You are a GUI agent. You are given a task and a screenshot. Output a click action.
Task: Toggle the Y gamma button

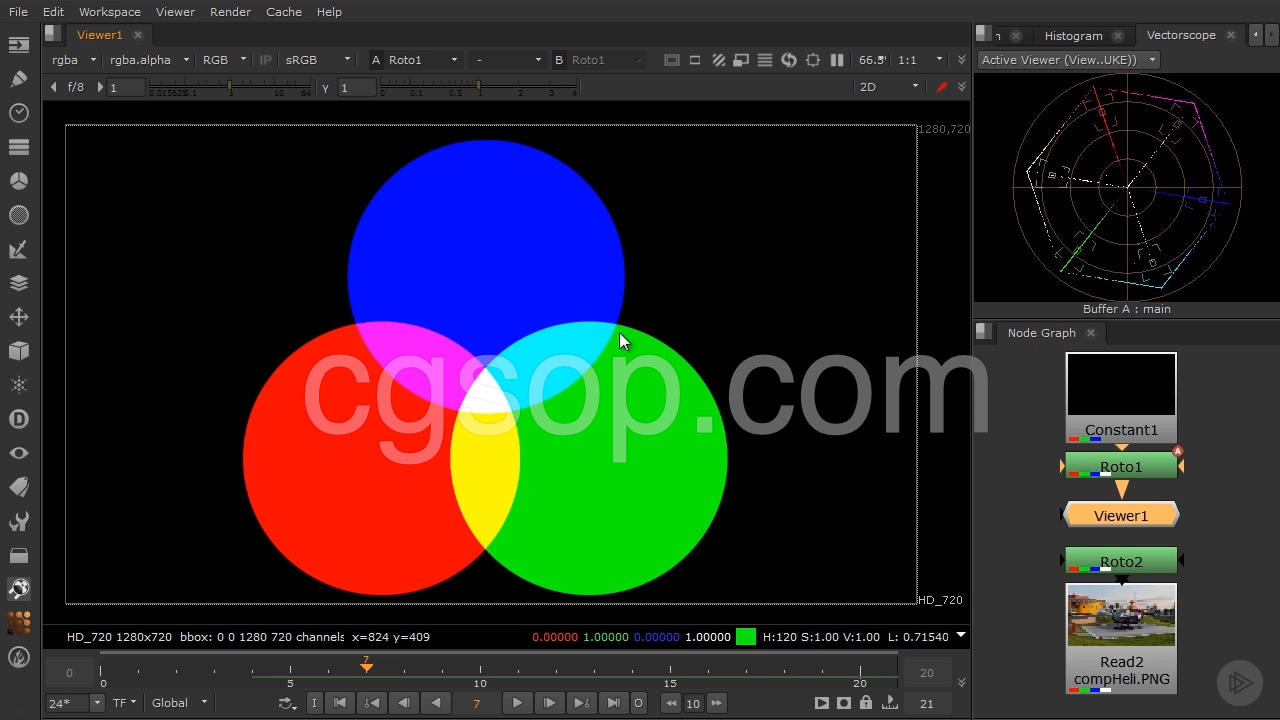coord(325,88)
